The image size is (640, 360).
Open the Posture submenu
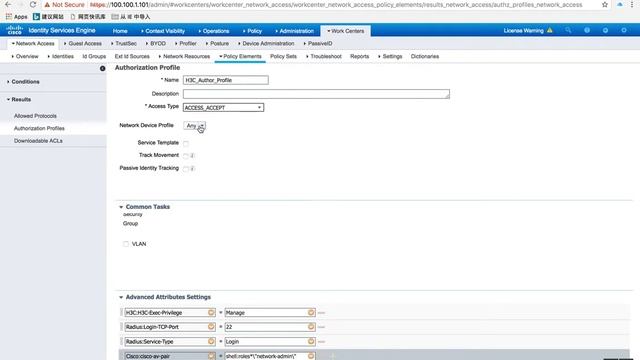click(x=217, y=43)
